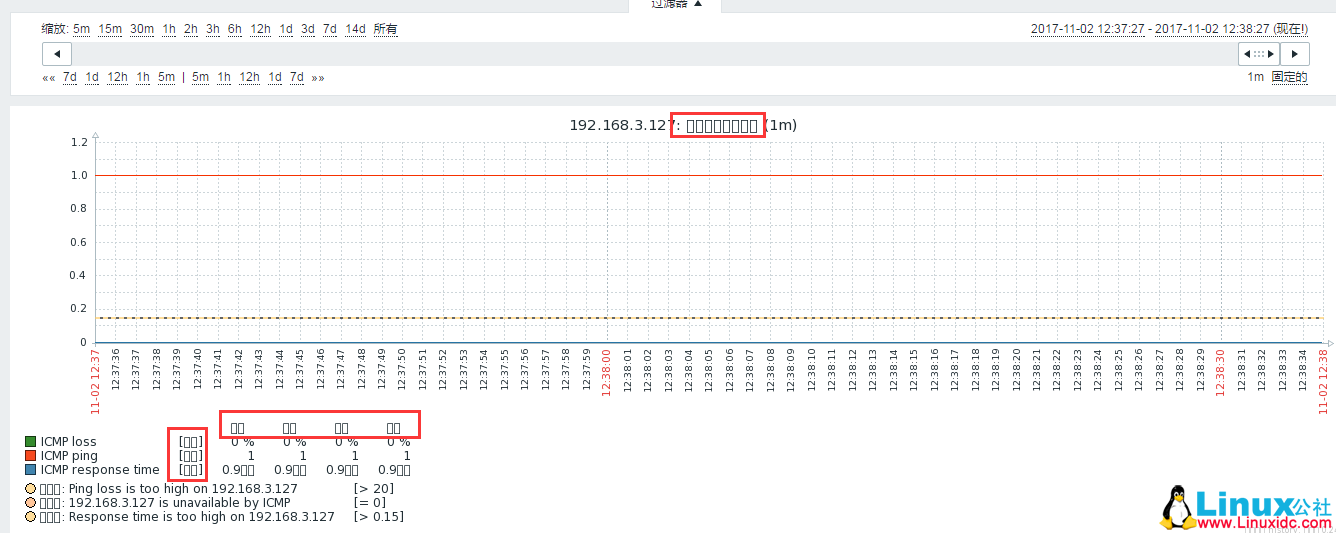
Task: Toggle the 固定的 fixed period link
Action: 1290,77
